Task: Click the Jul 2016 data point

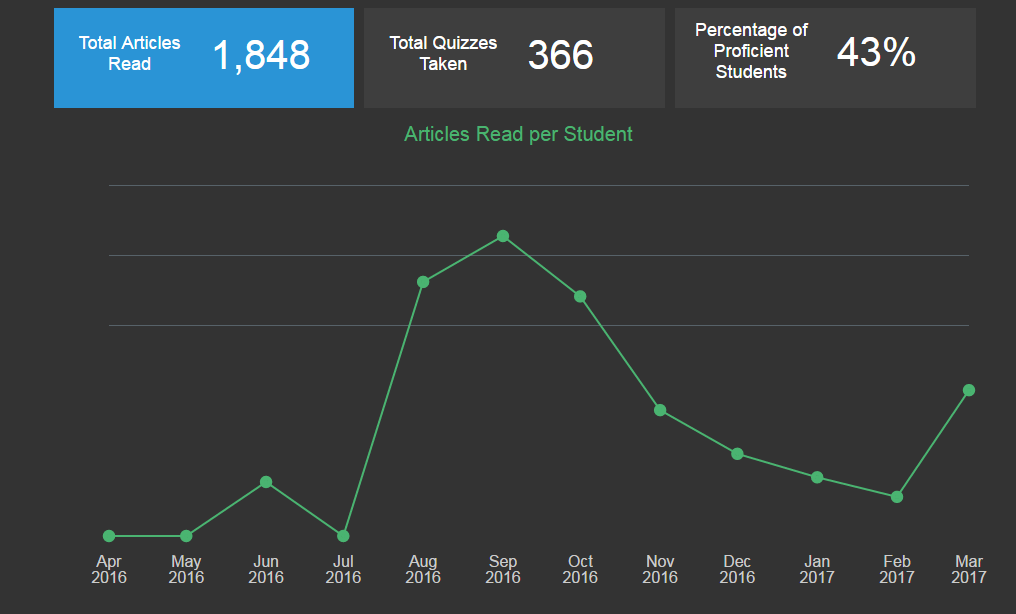Action: [x=343, y=536]
